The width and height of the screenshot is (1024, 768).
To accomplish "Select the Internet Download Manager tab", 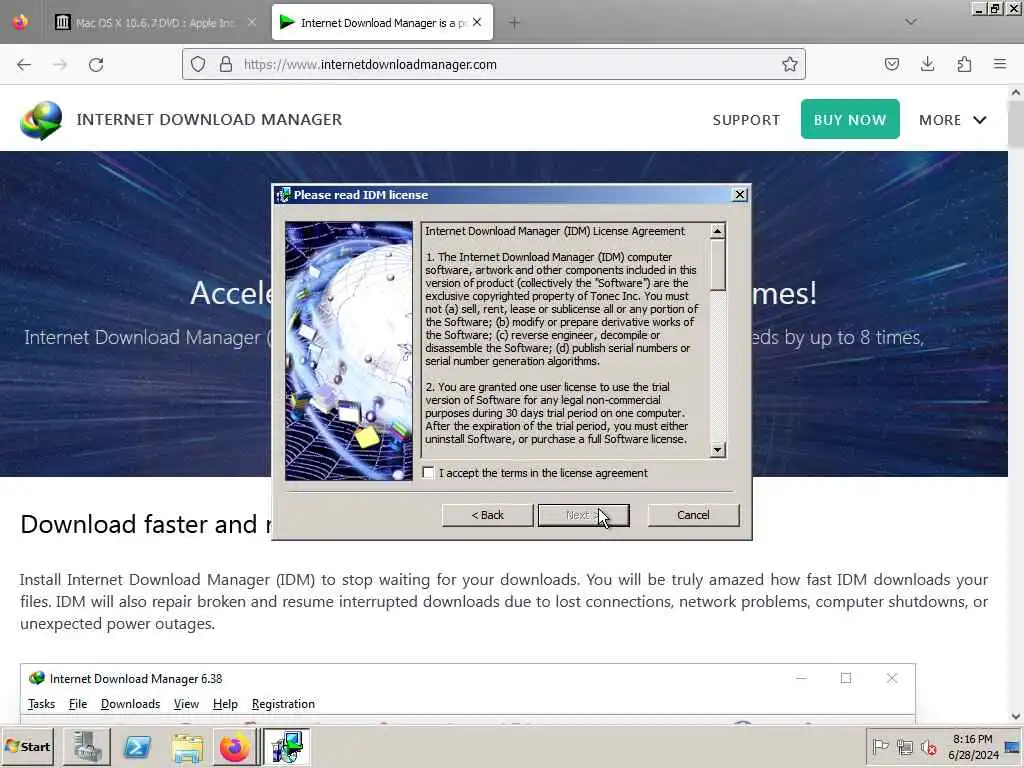I will (382, 22).
